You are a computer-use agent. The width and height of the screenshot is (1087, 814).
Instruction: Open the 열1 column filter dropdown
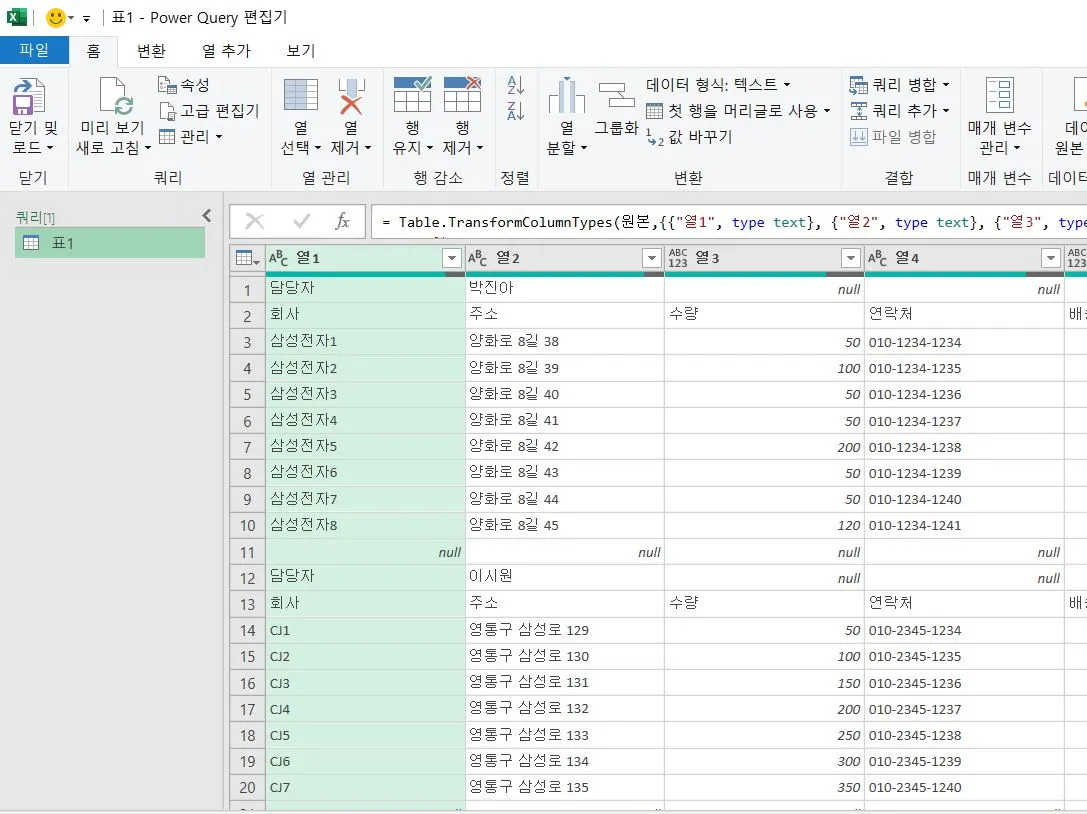452,259
